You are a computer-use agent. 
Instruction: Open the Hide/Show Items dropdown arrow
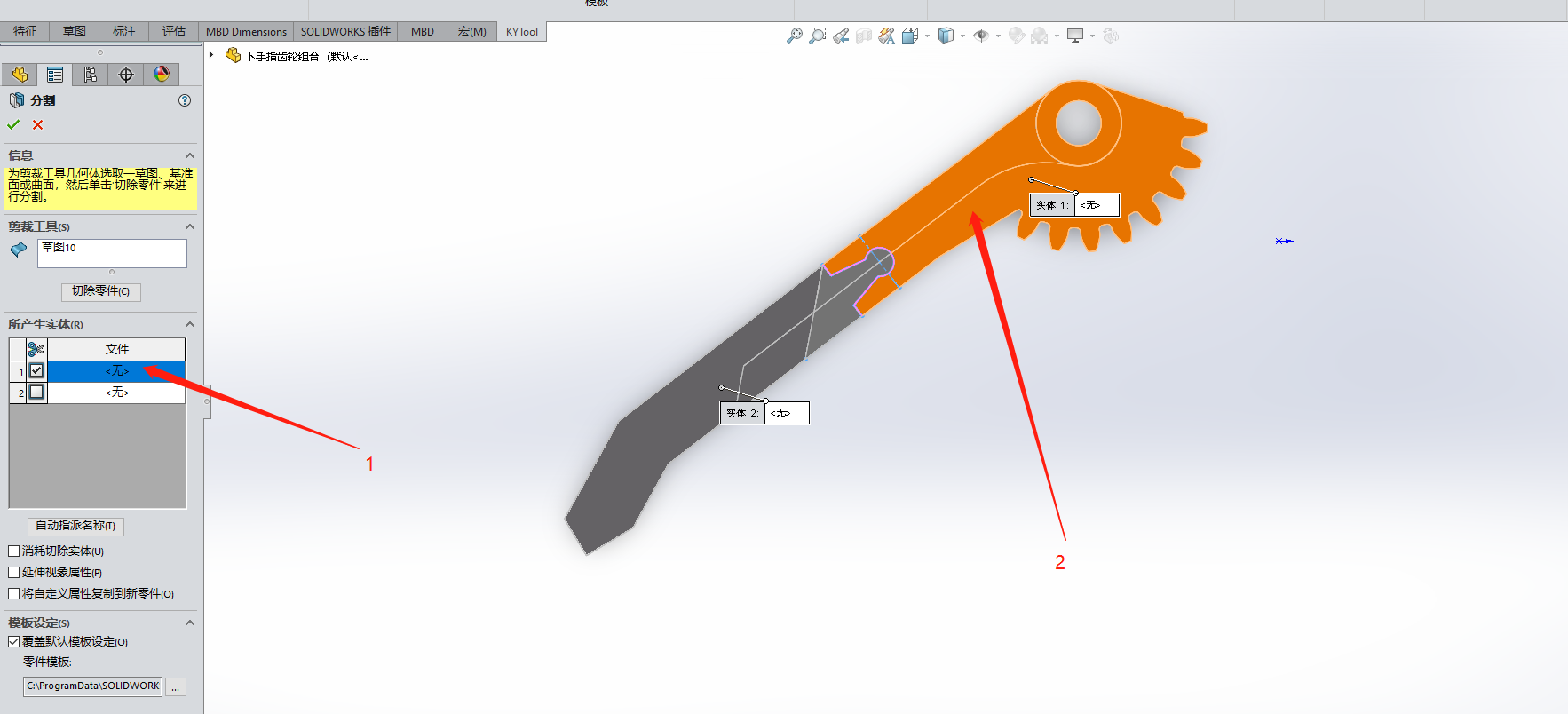pos(998,36)
